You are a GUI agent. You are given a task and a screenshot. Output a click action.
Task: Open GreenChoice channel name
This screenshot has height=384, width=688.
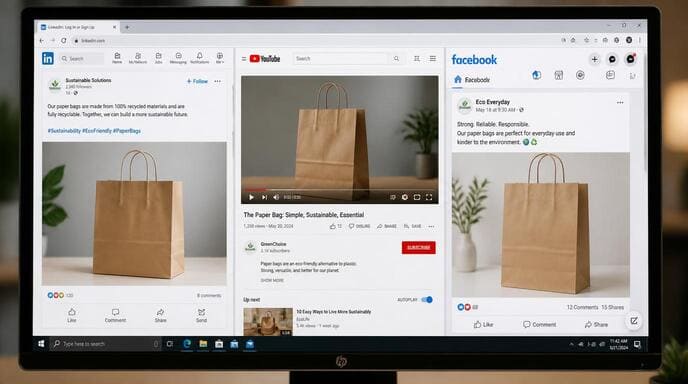[273, 244]
